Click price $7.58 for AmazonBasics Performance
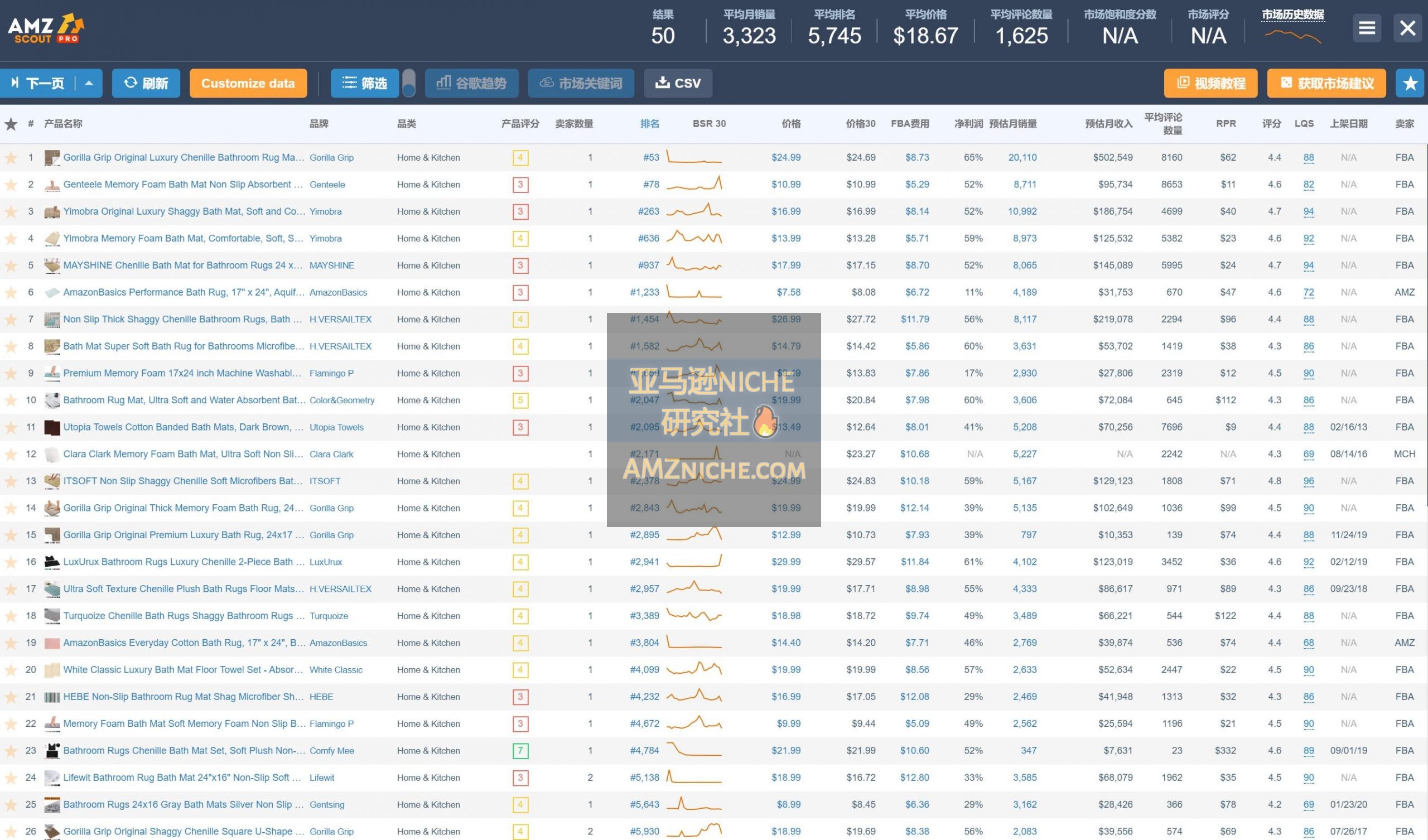Viewport: 1428px width, 840px height. [789, 292]
